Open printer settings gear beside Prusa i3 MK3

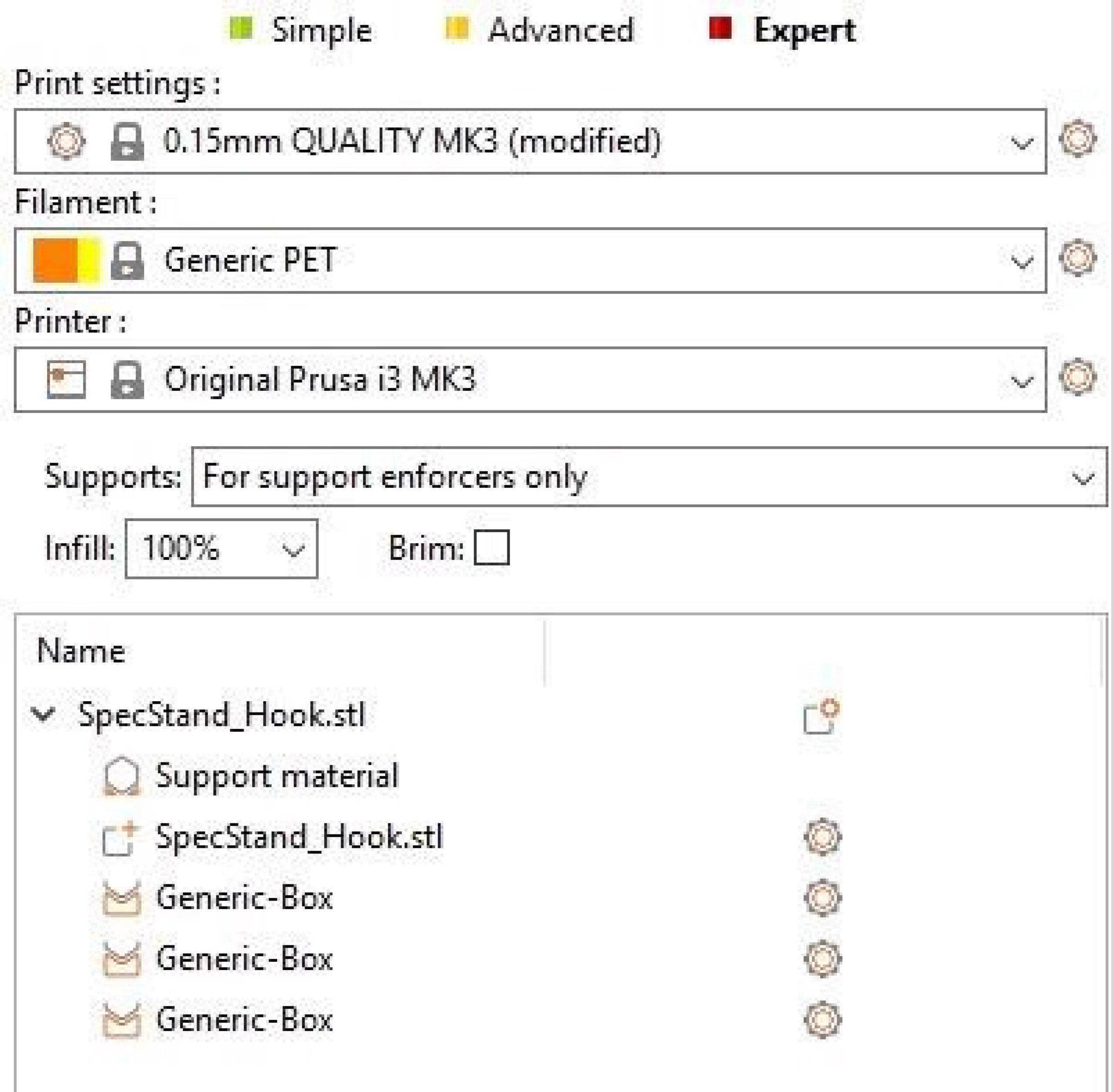pyautogui.click(x=1078, y=377)
